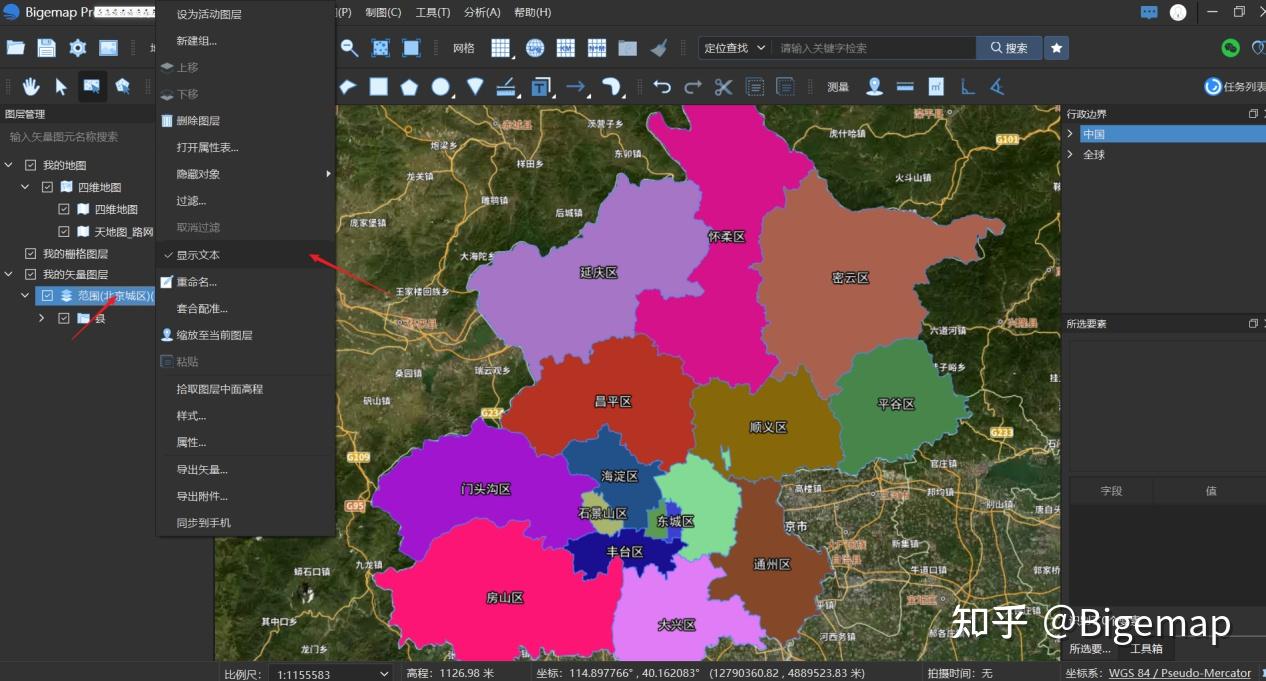Select the scissors cut tool
1266x681 pixels.
[x=723, y=86]
